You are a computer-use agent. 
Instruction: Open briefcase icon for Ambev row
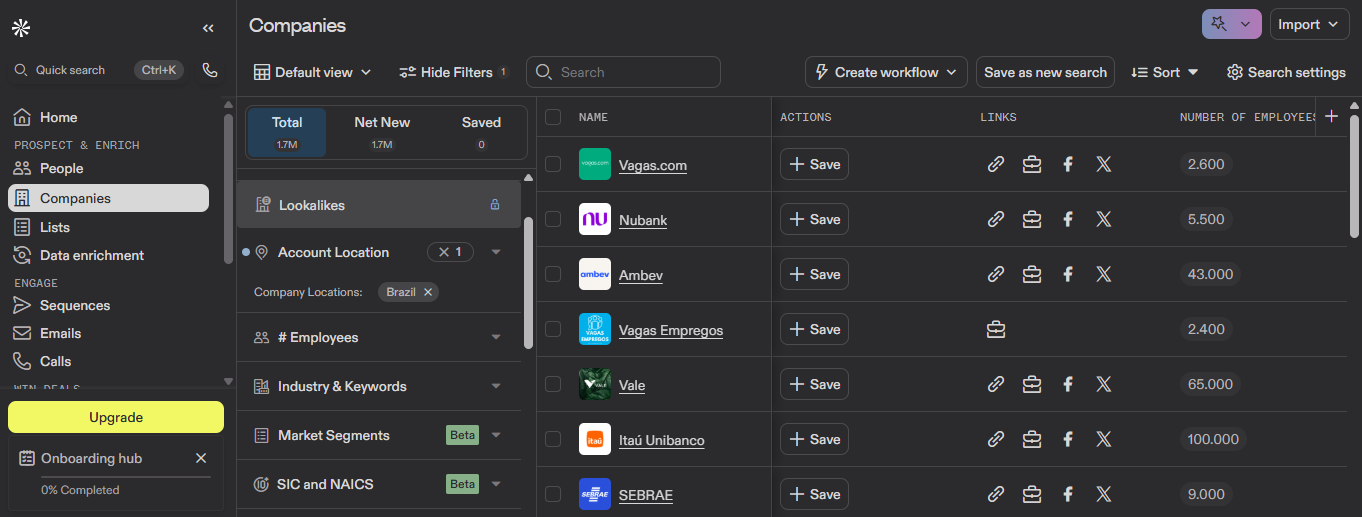tap(1032, 274)
